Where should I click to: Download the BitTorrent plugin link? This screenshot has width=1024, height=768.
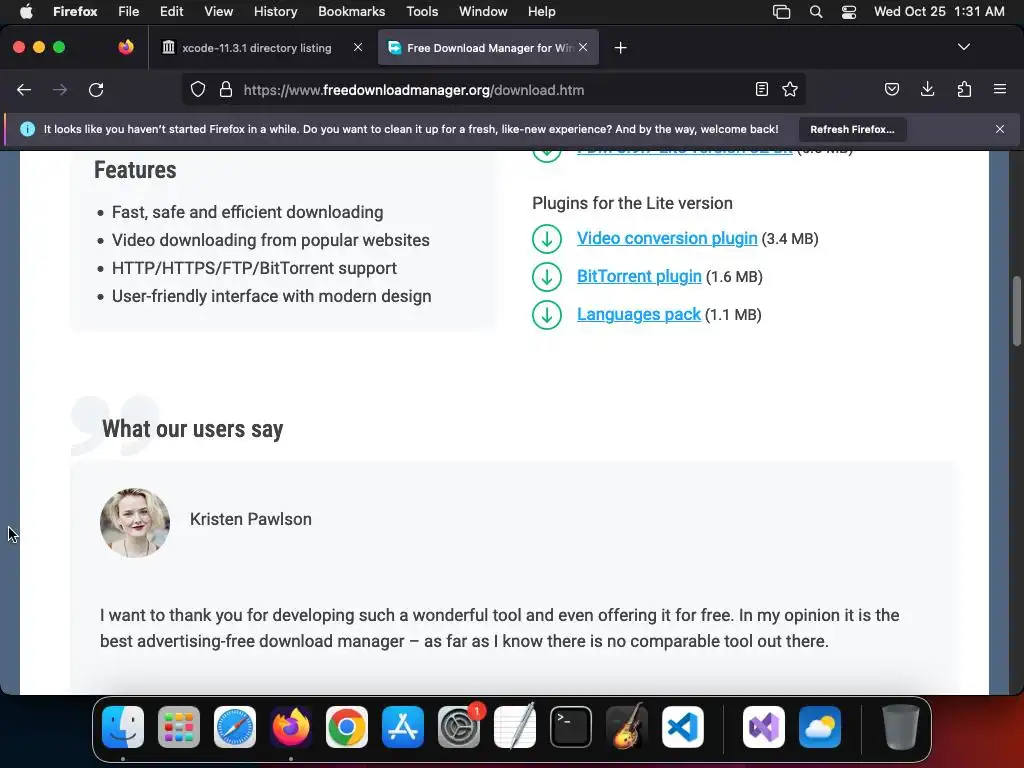[639, 276]
